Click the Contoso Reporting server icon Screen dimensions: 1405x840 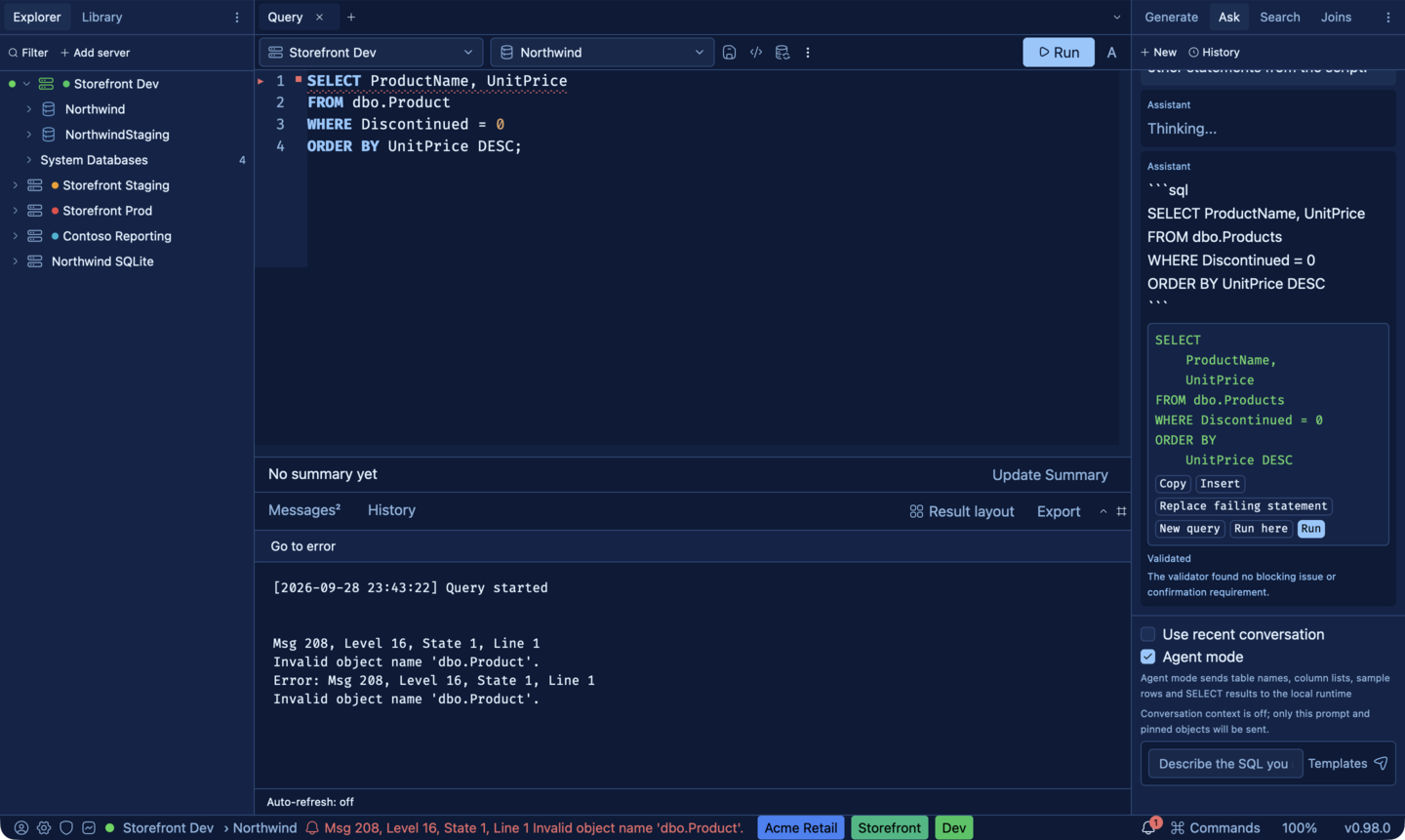tap(35, 236)
